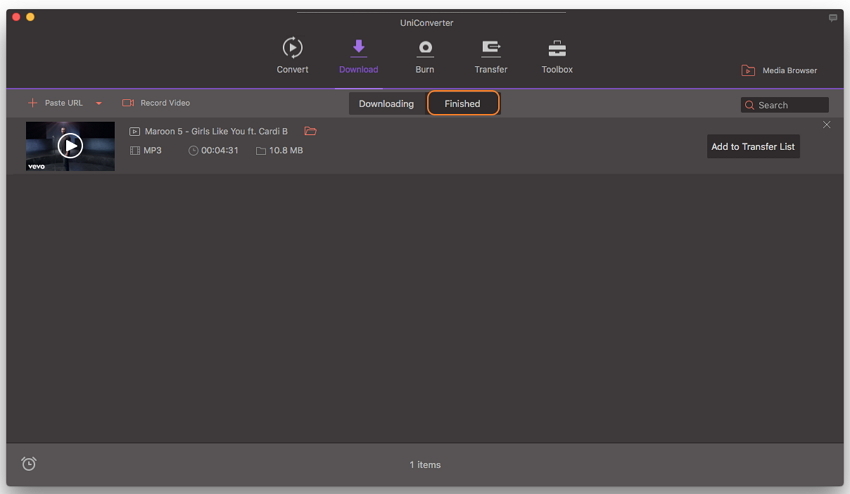Click the 1 items status text
The width and height of the screenshot is (850, 494).
[x=425, y=465]
